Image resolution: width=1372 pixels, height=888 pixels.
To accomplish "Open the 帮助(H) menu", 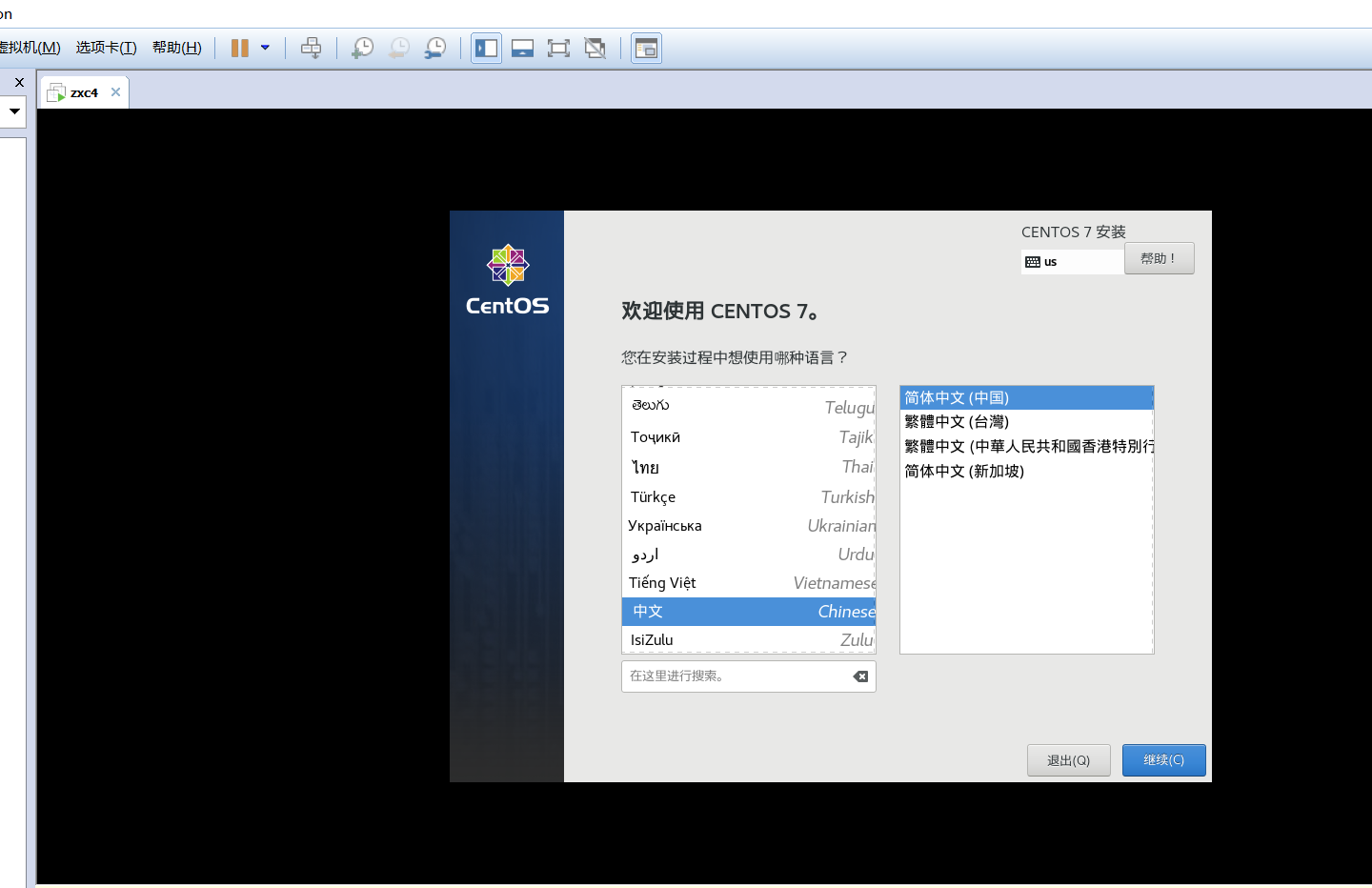I will (x=177, y=48).
